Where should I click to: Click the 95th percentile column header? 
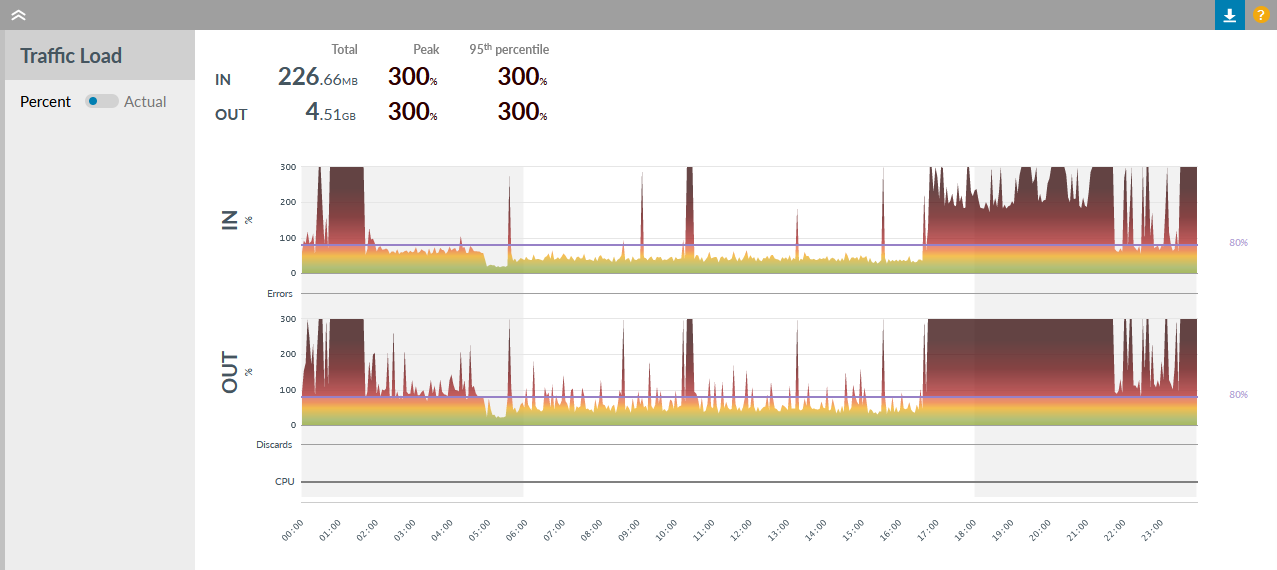[509, 49]
